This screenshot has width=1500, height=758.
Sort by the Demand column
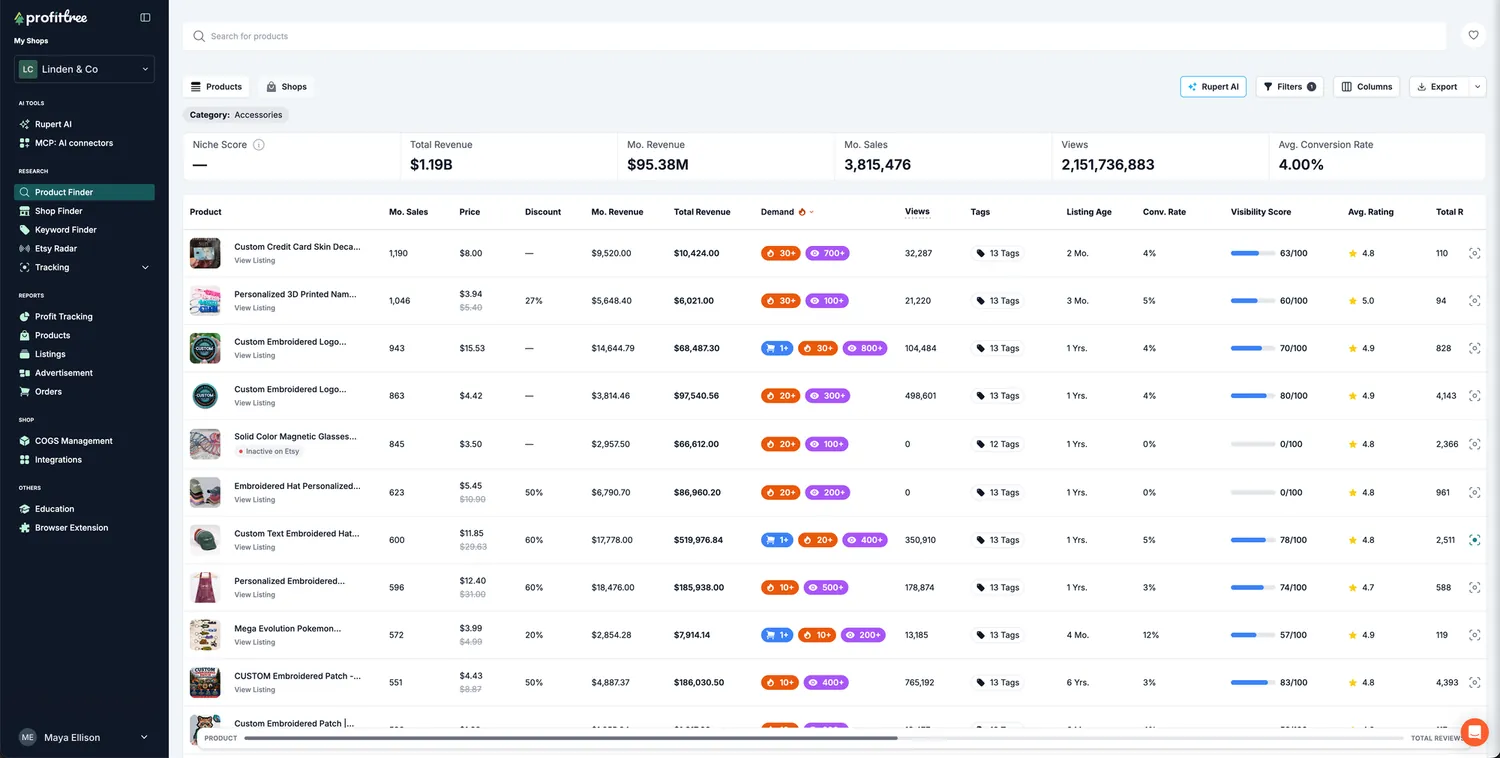pyautogui.click(x=787, y=212)
